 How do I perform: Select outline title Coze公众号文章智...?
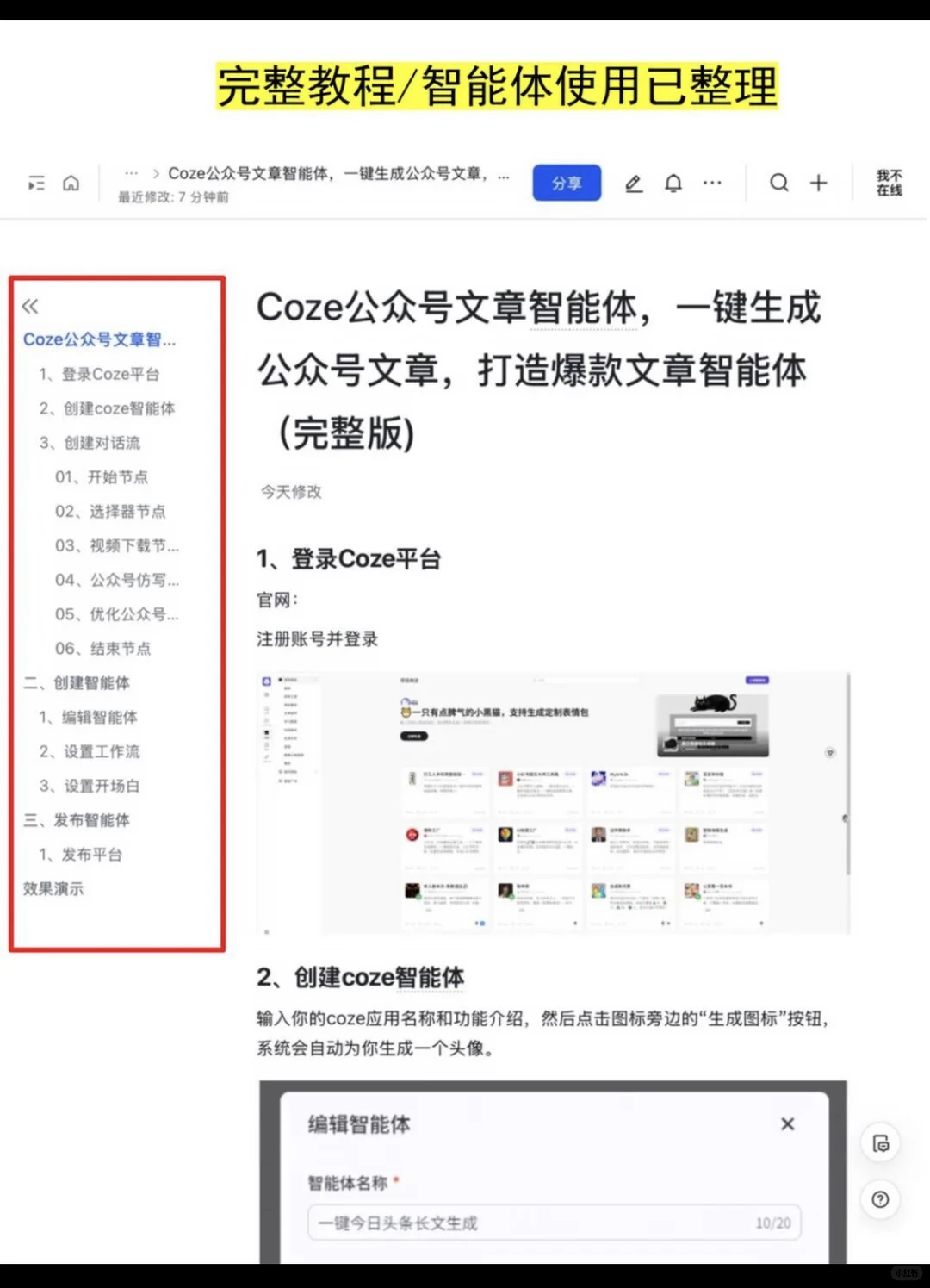[x=99, y=339]
